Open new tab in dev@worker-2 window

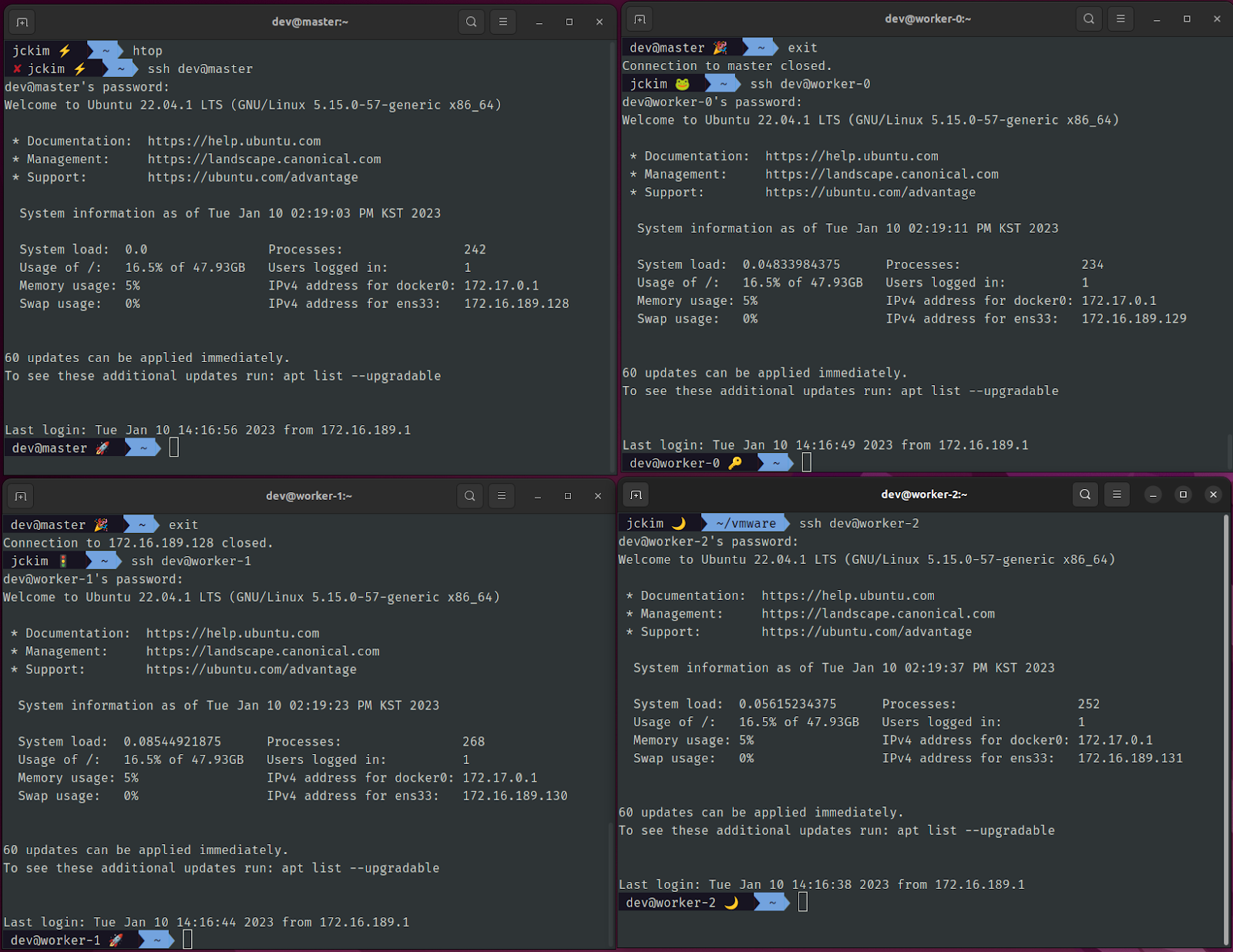tap(636, 494)
